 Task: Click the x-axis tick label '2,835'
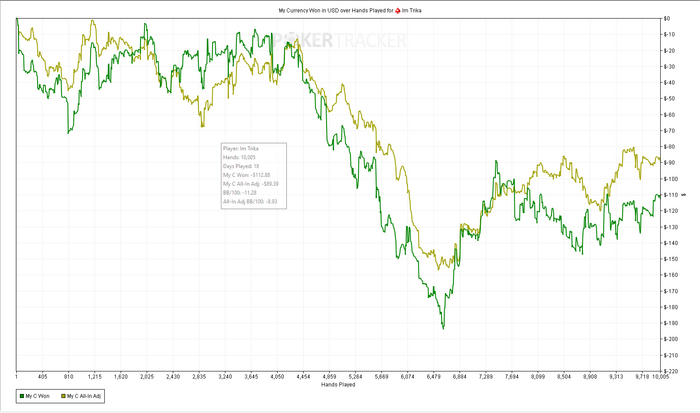coord(199,377)
